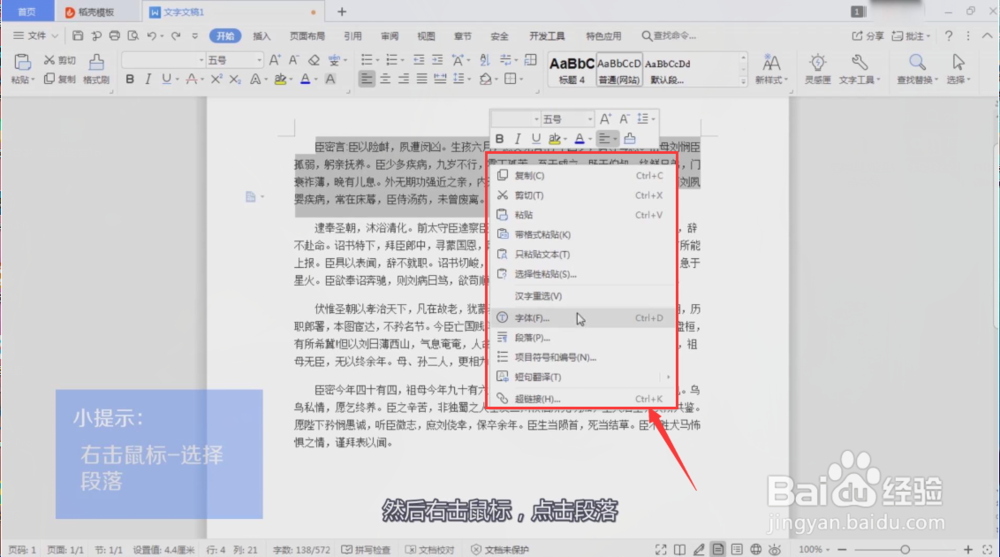Click the Save icon in quick access bar
This screenshot has width=1000, height=557.
[x=77, y=36]
